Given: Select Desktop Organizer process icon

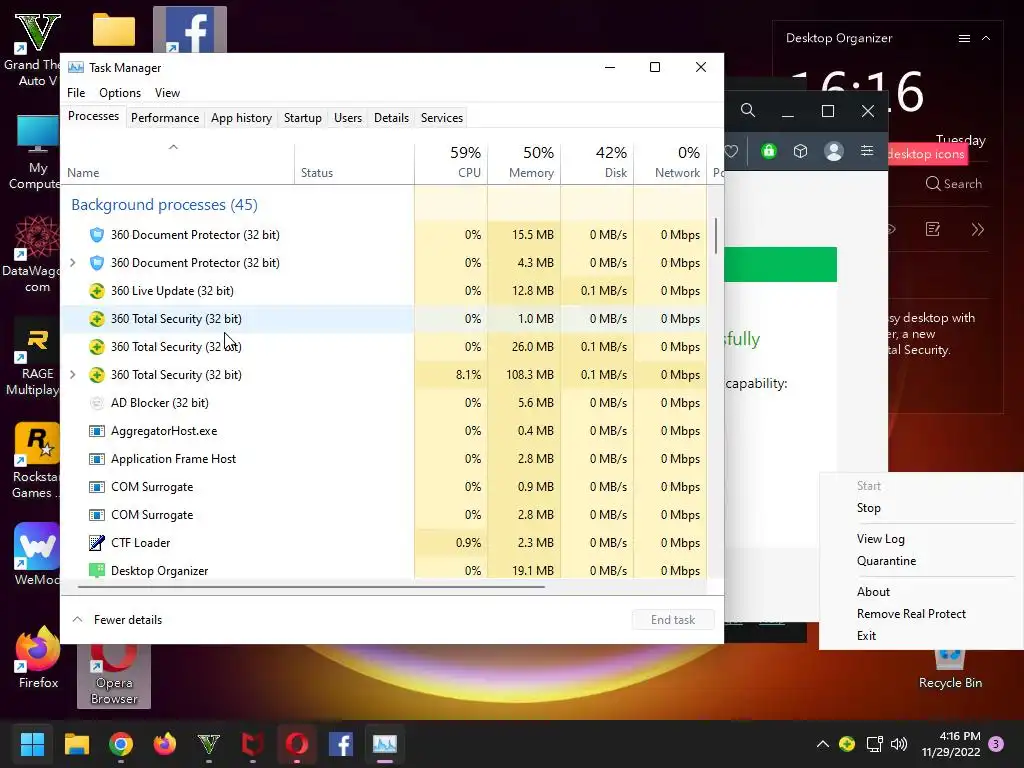Looking at the screenshot, I should point(97,570).
